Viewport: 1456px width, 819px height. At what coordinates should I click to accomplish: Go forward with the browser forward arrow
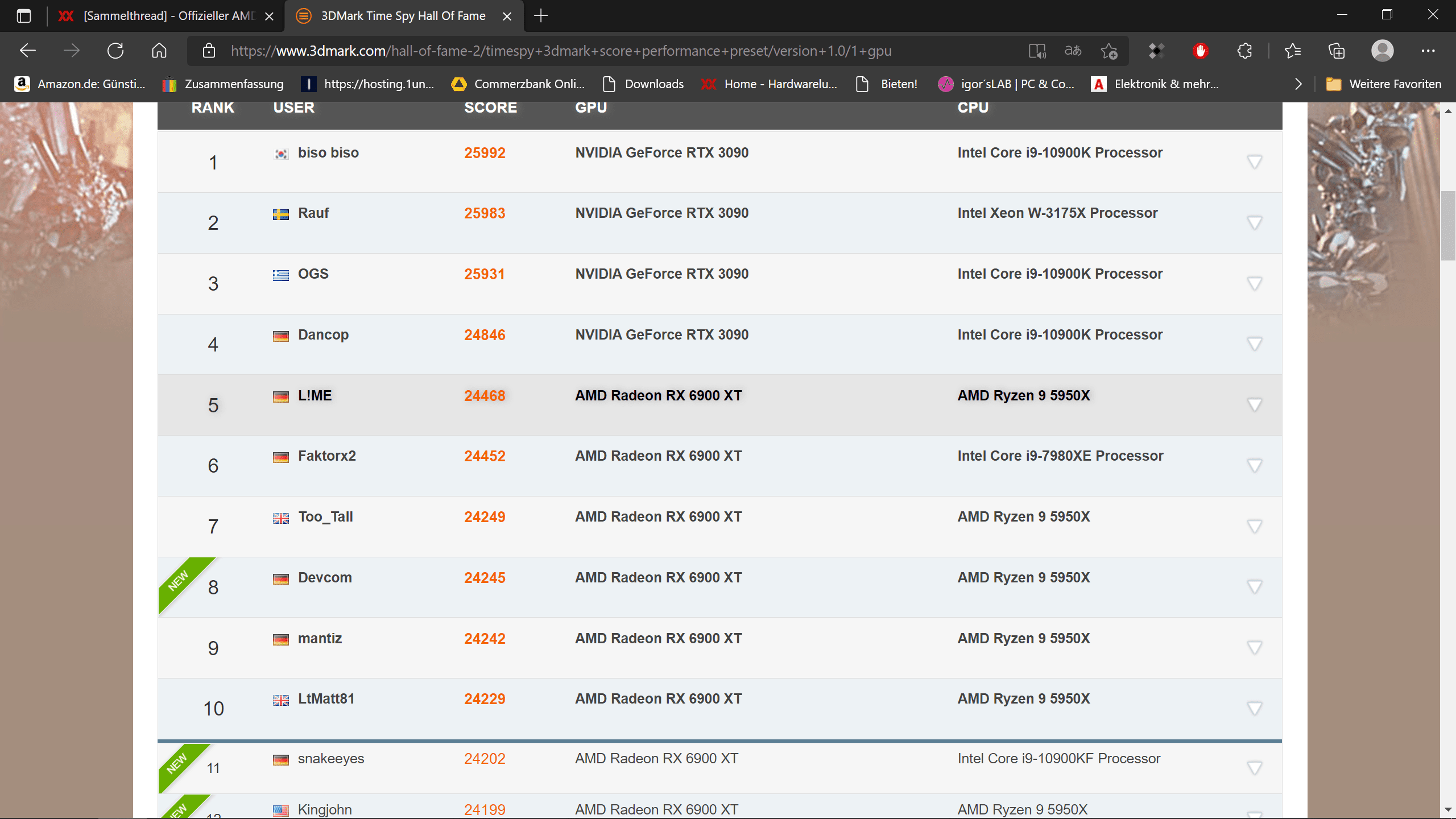pos(71,51)
